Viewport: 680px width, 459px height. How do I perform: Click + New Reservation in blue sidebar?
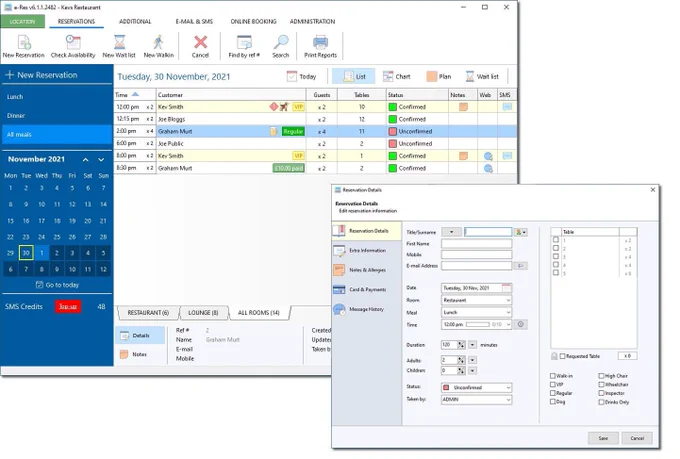point(41,75)
